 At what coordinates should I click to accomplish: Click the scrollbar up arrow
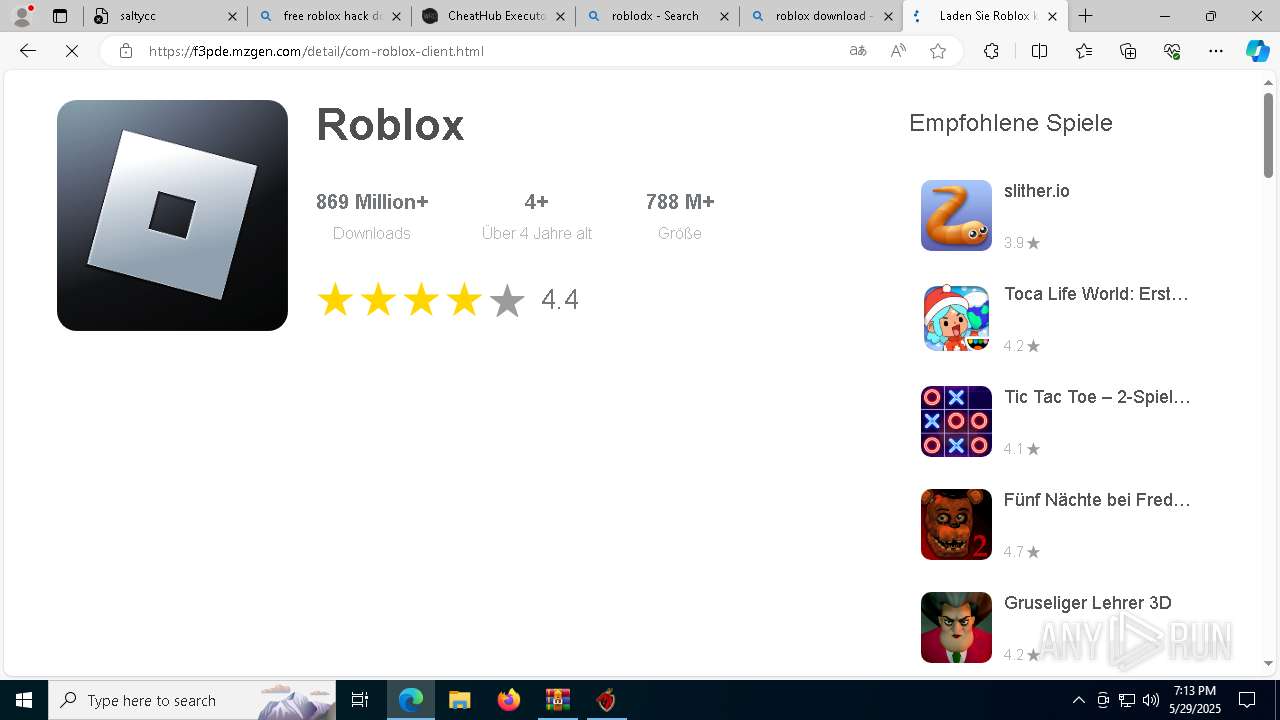click(x=1268, y=82)
